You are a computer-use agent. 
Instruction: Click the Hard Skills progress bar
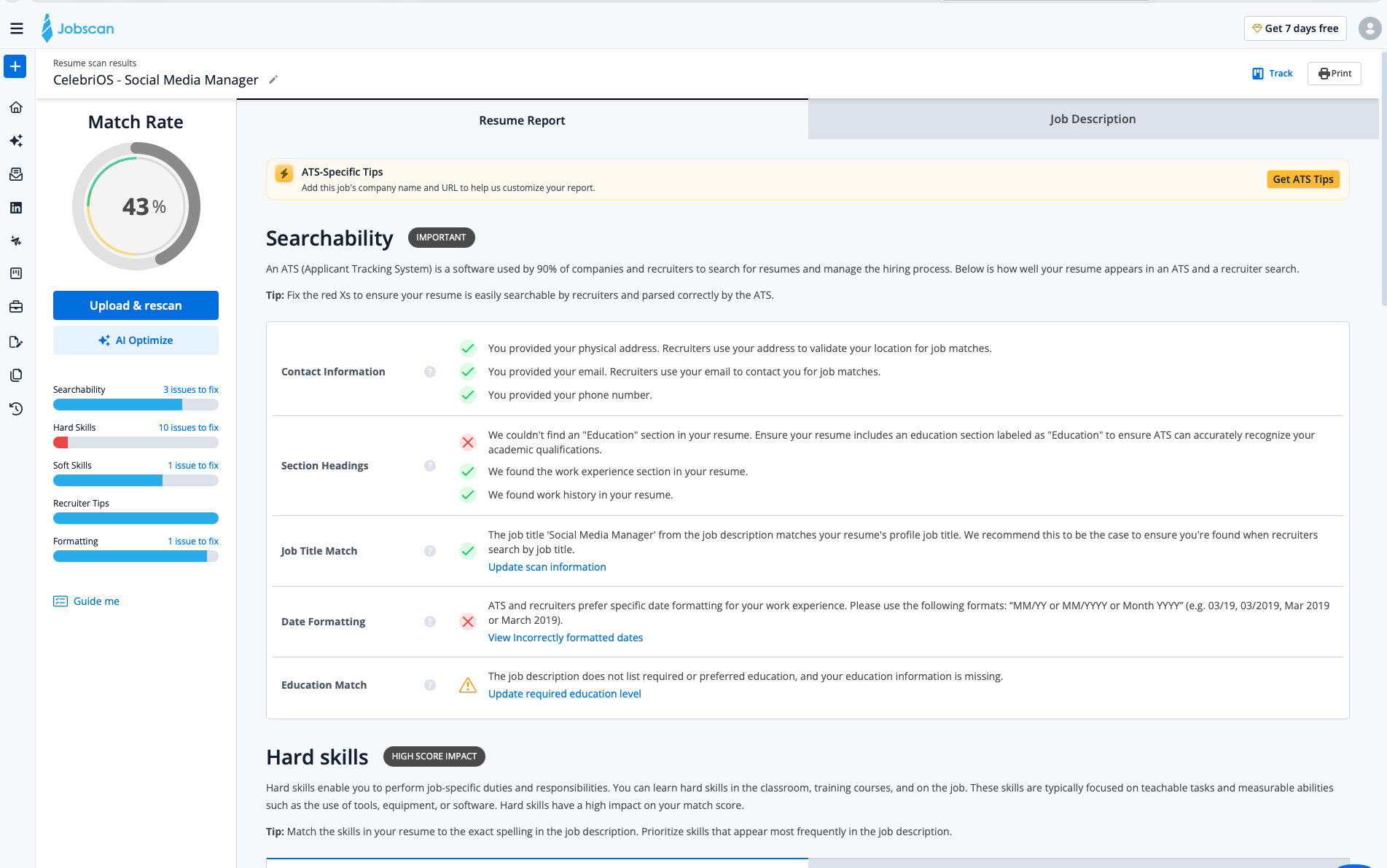136,442
